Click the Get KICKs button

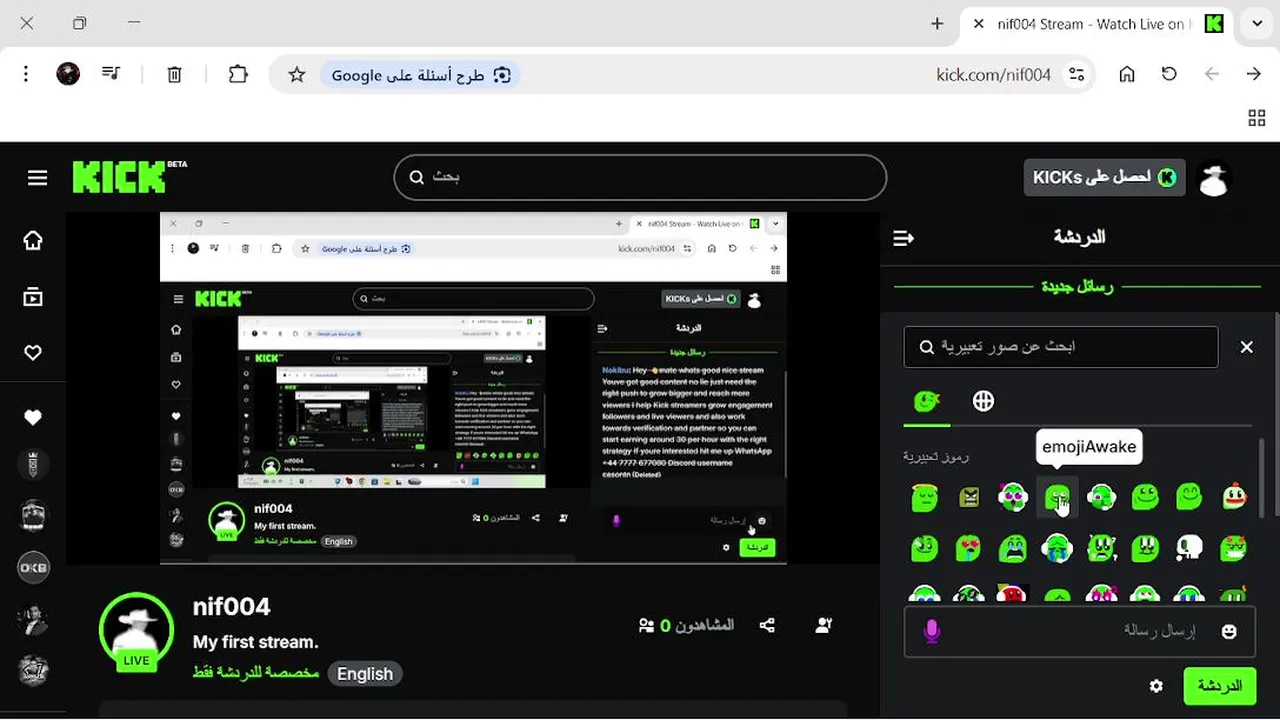[x=1104, y=177]
